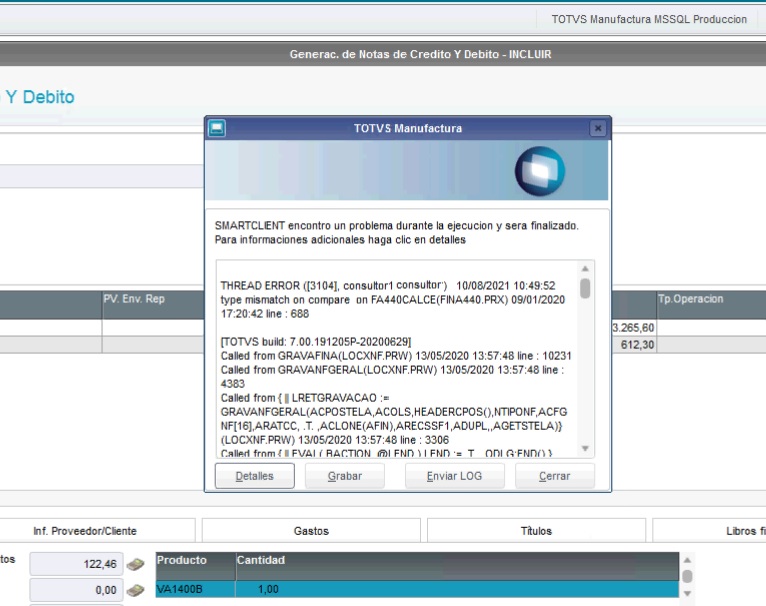Send the log with Enviar LOG
Viewport: 766px width, 606px height.
454,476
